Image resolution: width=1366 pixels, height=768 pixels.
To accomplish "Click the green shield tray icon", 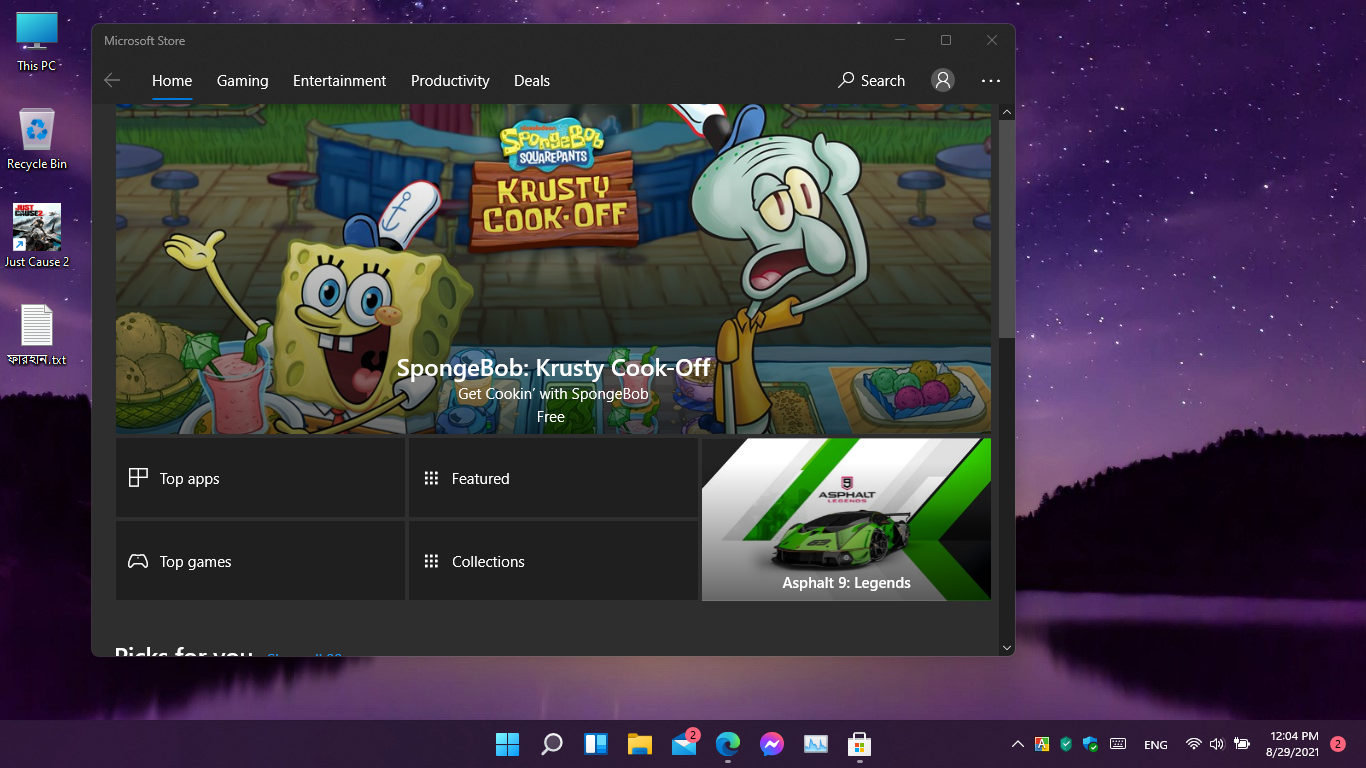I will [1066, 744].
